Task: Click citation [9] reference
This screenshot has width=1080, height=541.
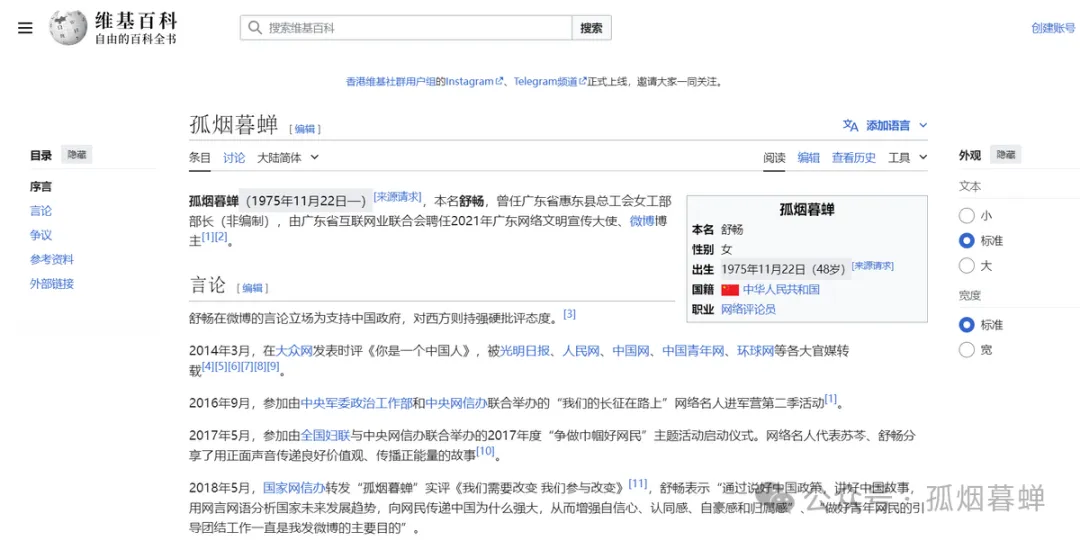Action: 273,367
